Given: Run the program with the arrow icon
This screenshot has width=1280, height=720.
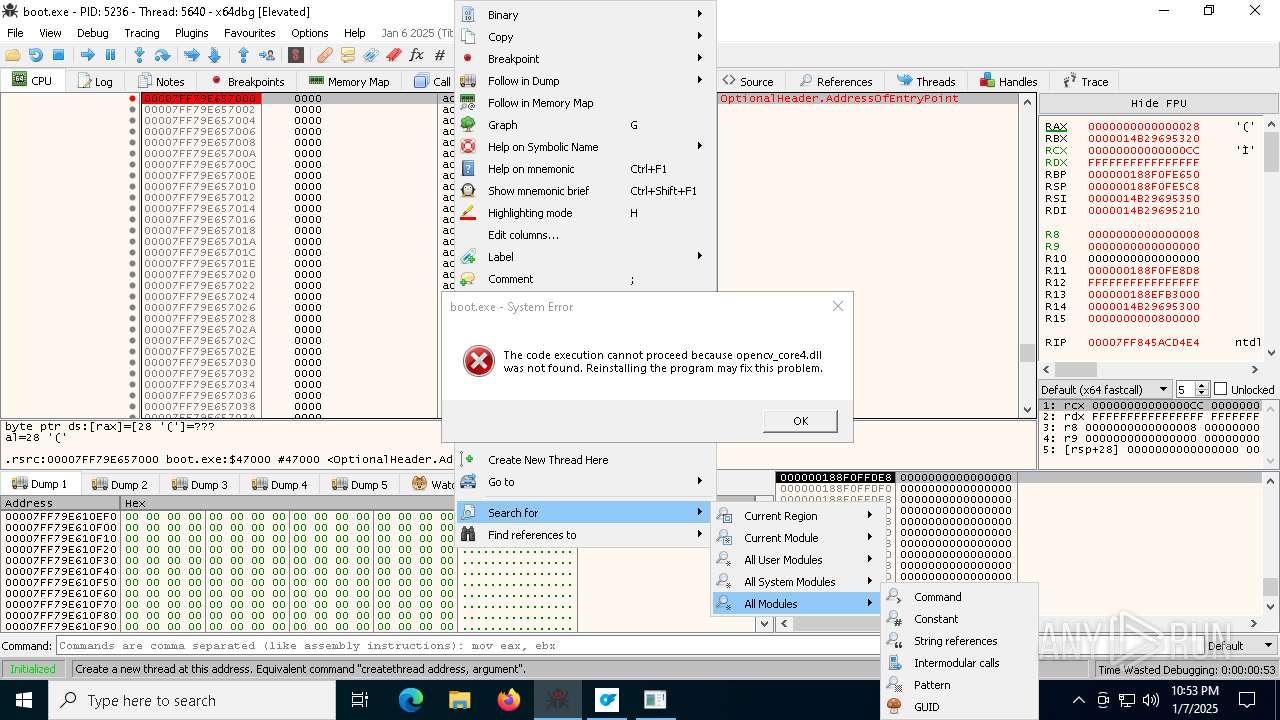Looking at the screenshot, I should [x=87, y=55].
